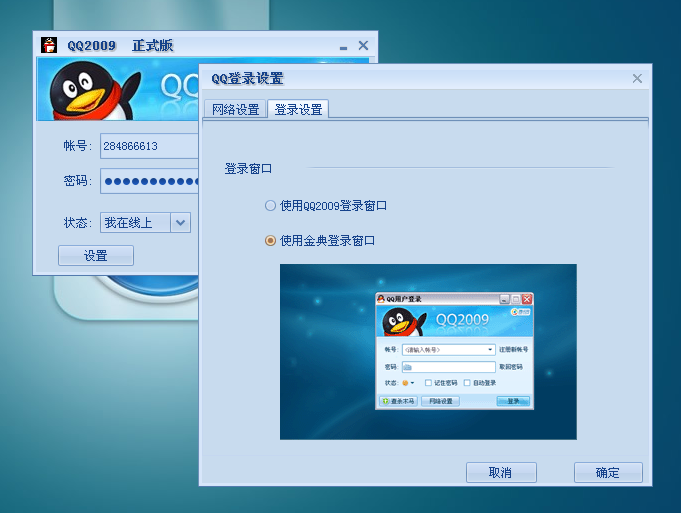Select the 登录设置 tab

coord(298,109)
